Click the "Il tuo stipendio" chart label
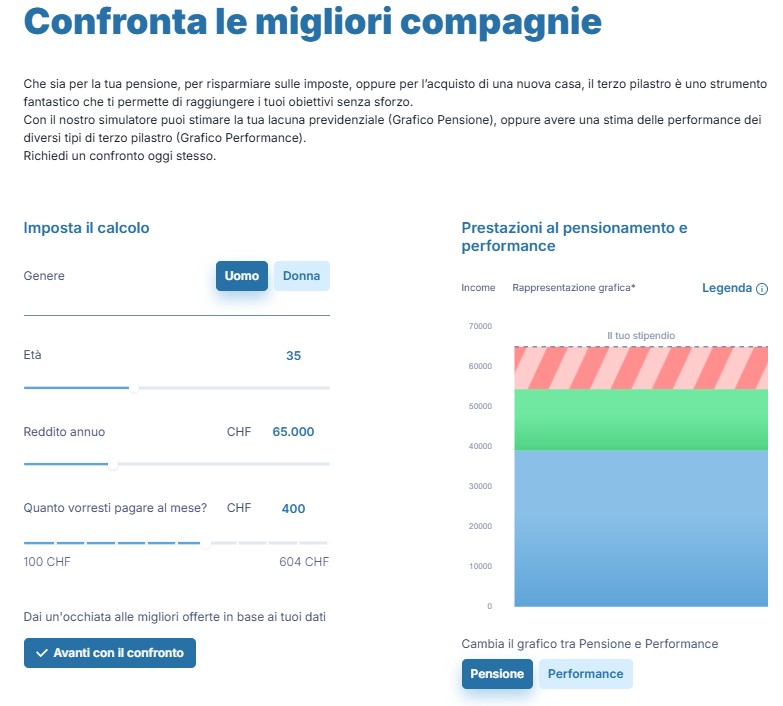 (641, 336)
